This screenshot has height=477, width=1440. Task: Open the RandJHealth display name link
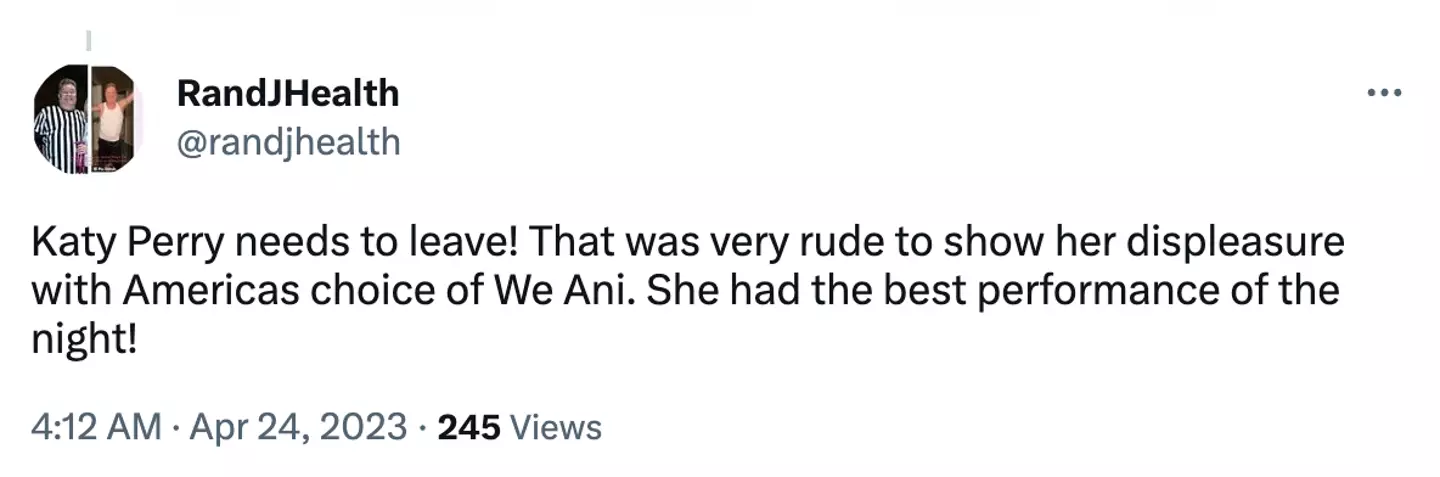[287, 93]
